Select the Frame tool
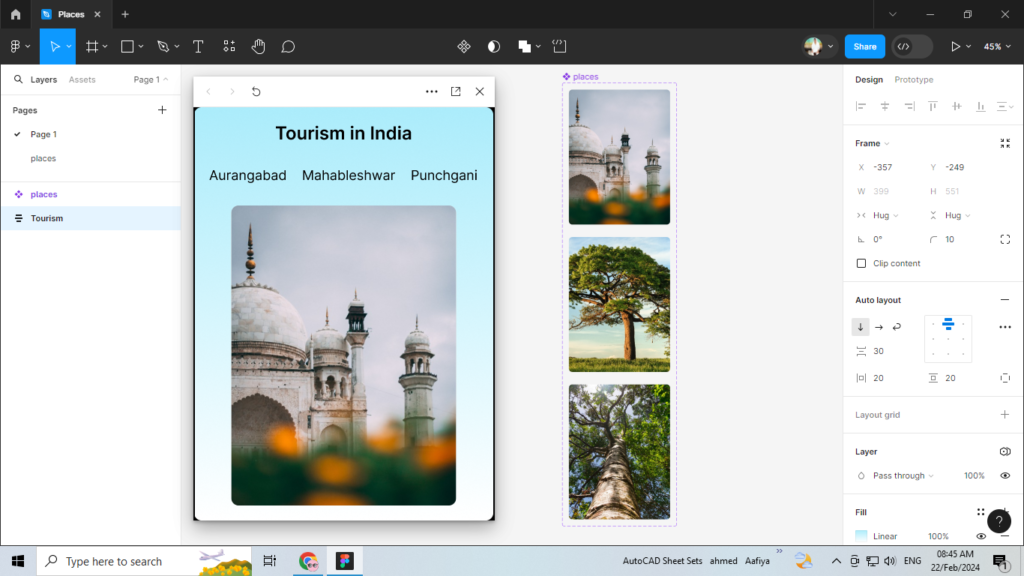The height and width of the screenshot is (576, 1024). (x=92, y=46)
